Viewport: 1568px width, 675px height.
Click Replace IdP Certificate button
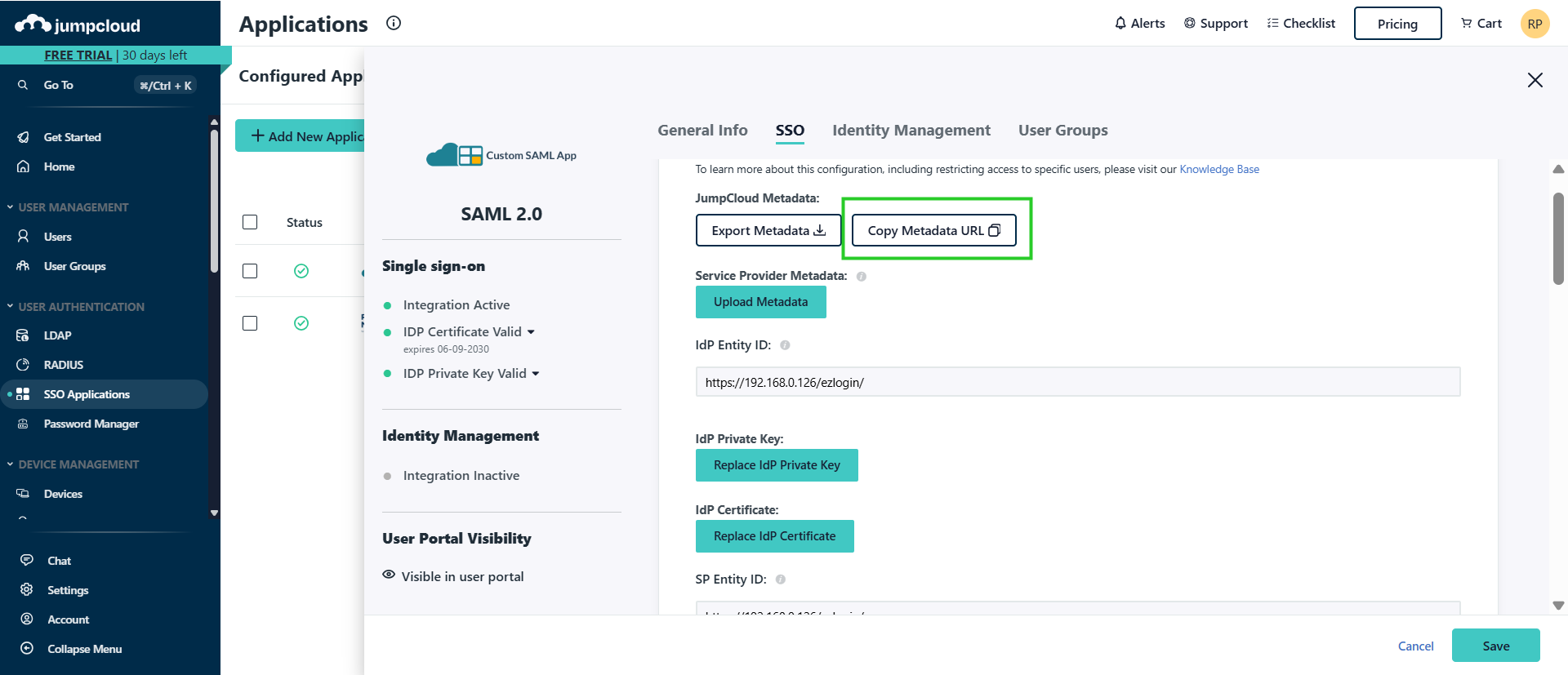click(774, 536)
